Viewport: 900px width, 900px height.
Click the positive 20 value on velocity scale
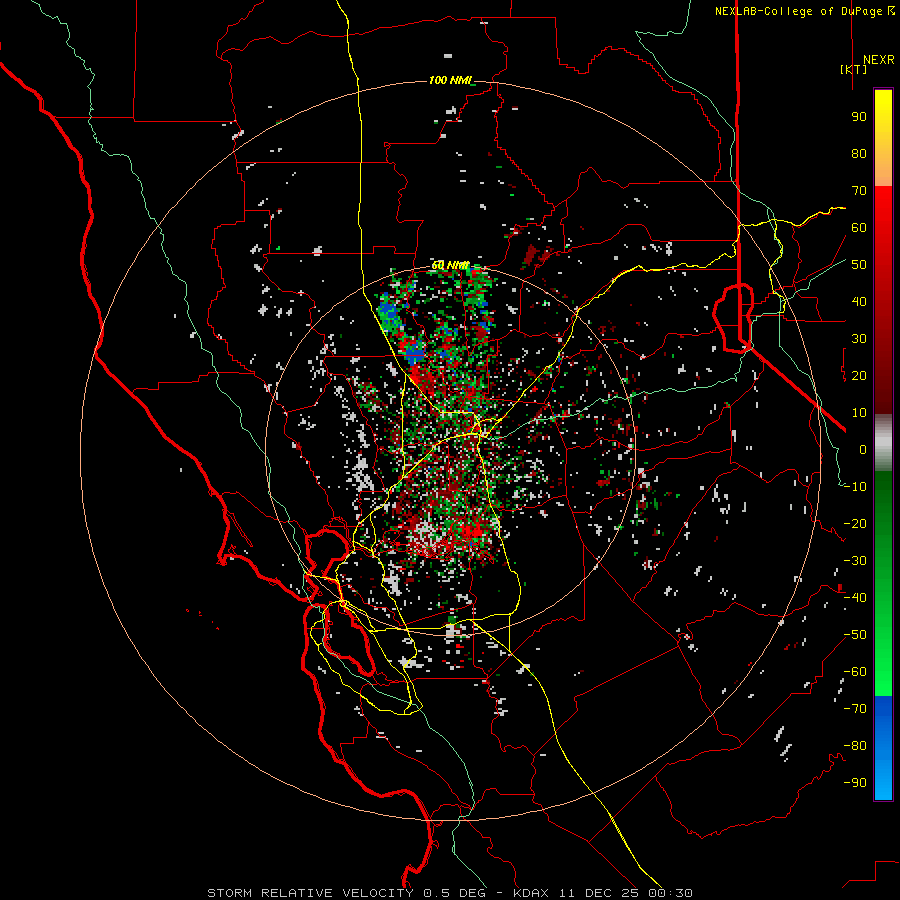point(859,375)
